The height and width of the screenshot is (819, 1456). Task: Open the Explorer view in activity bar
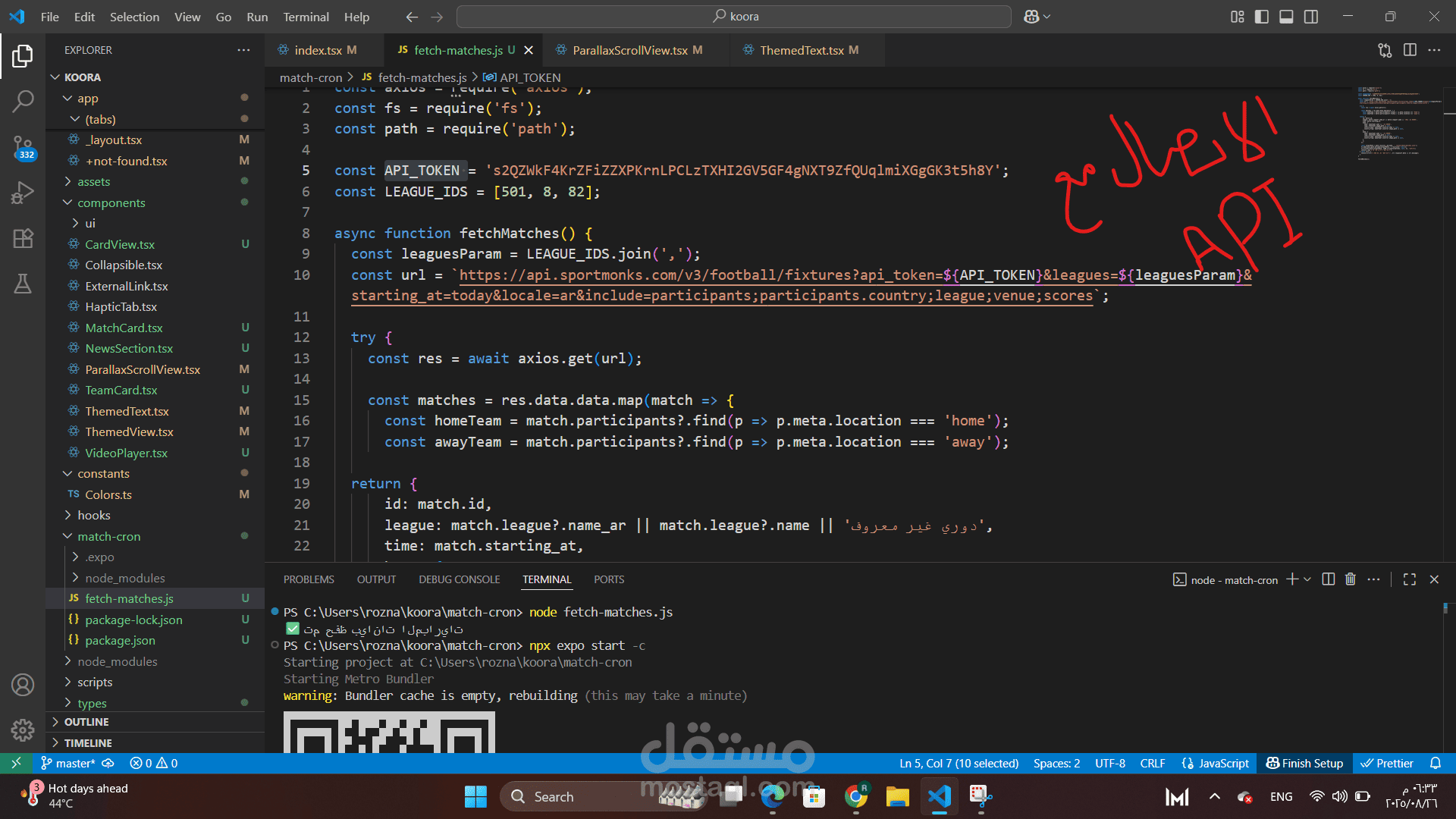[x=23, y=55]
